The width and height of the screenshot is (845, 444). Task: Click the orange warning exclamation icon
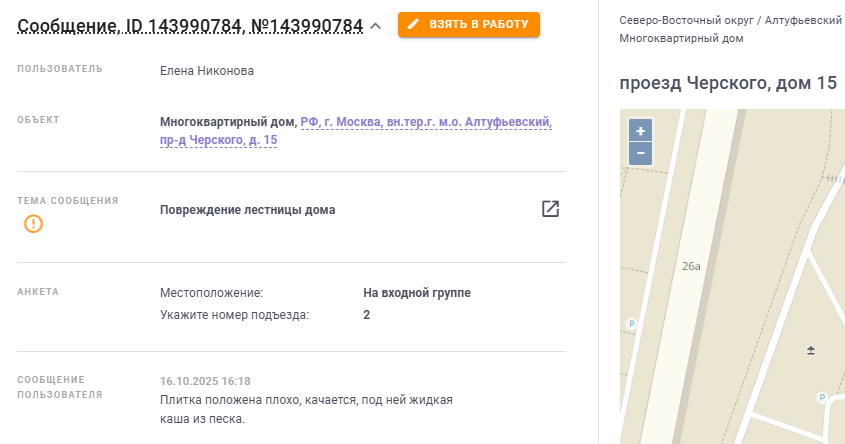click(x=34, y=224)
